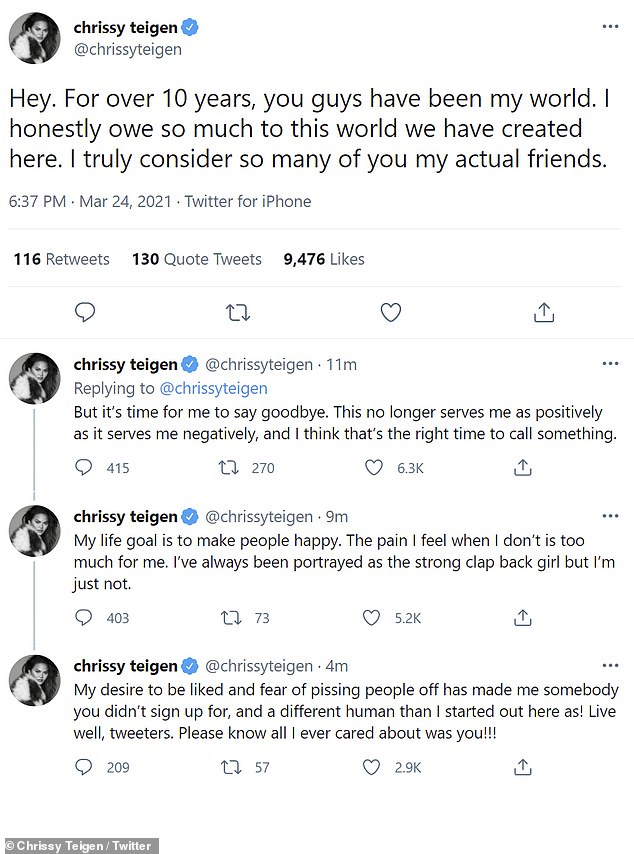634x854 pixels.
Task: Share the 'Live well, tweeters' tweet
Action: coord(522,768)
